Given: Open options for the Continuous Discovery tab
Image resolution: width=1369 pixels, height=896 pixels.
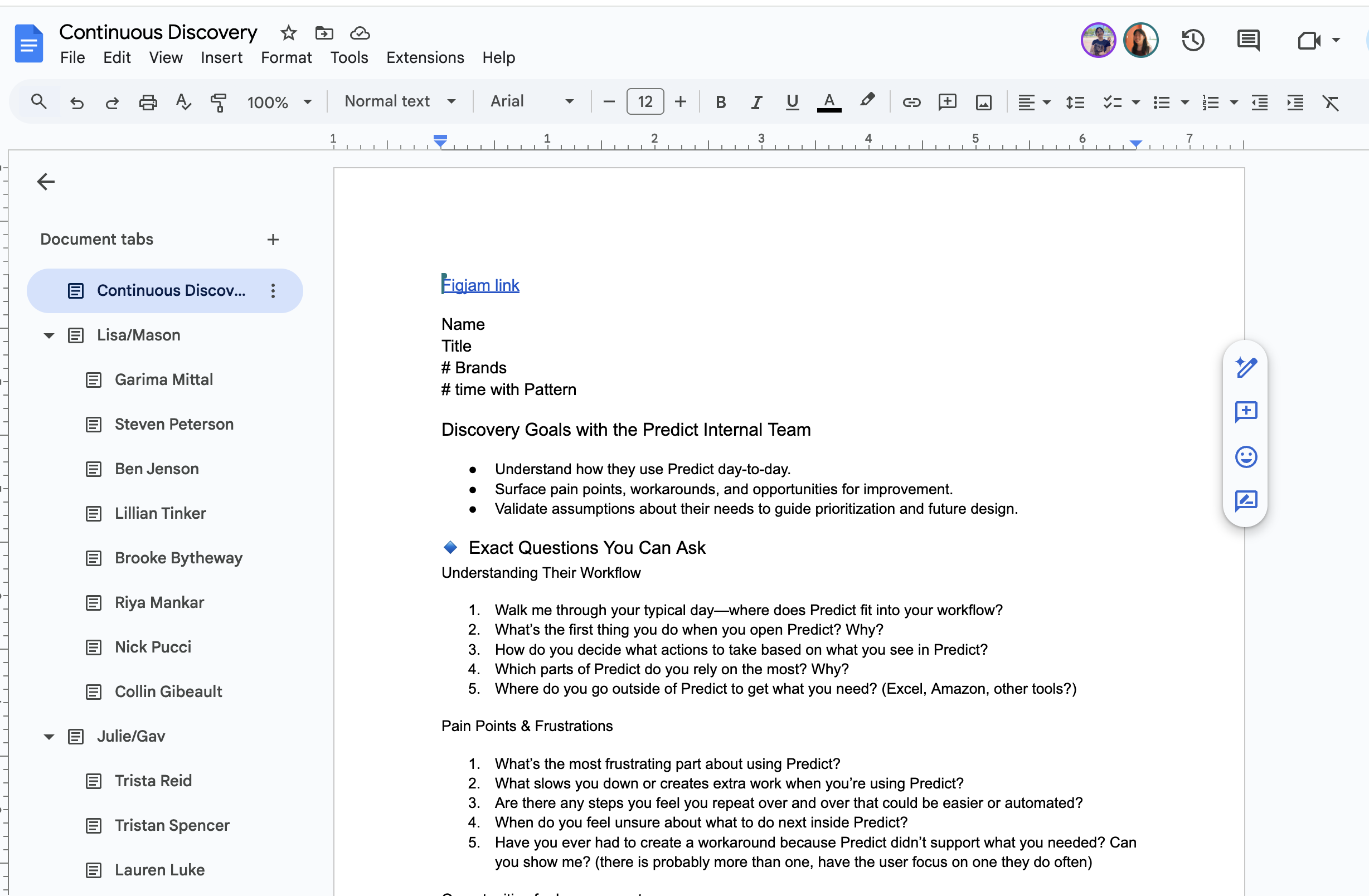Looking at the screenshot, I should 273,290.
